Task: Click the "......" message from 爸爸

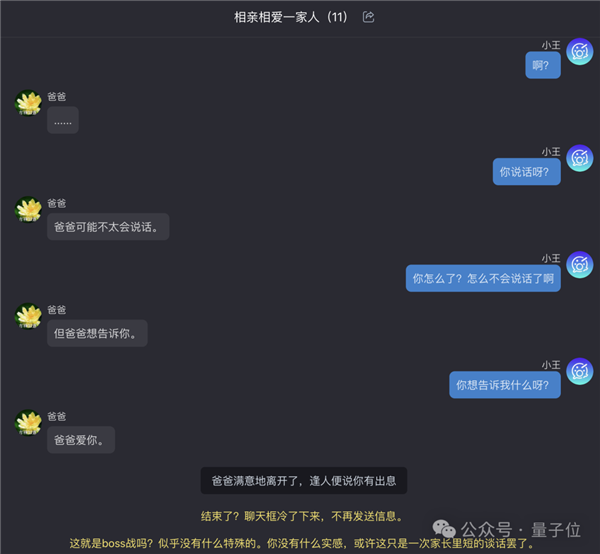Action: (x=63, y=120)
